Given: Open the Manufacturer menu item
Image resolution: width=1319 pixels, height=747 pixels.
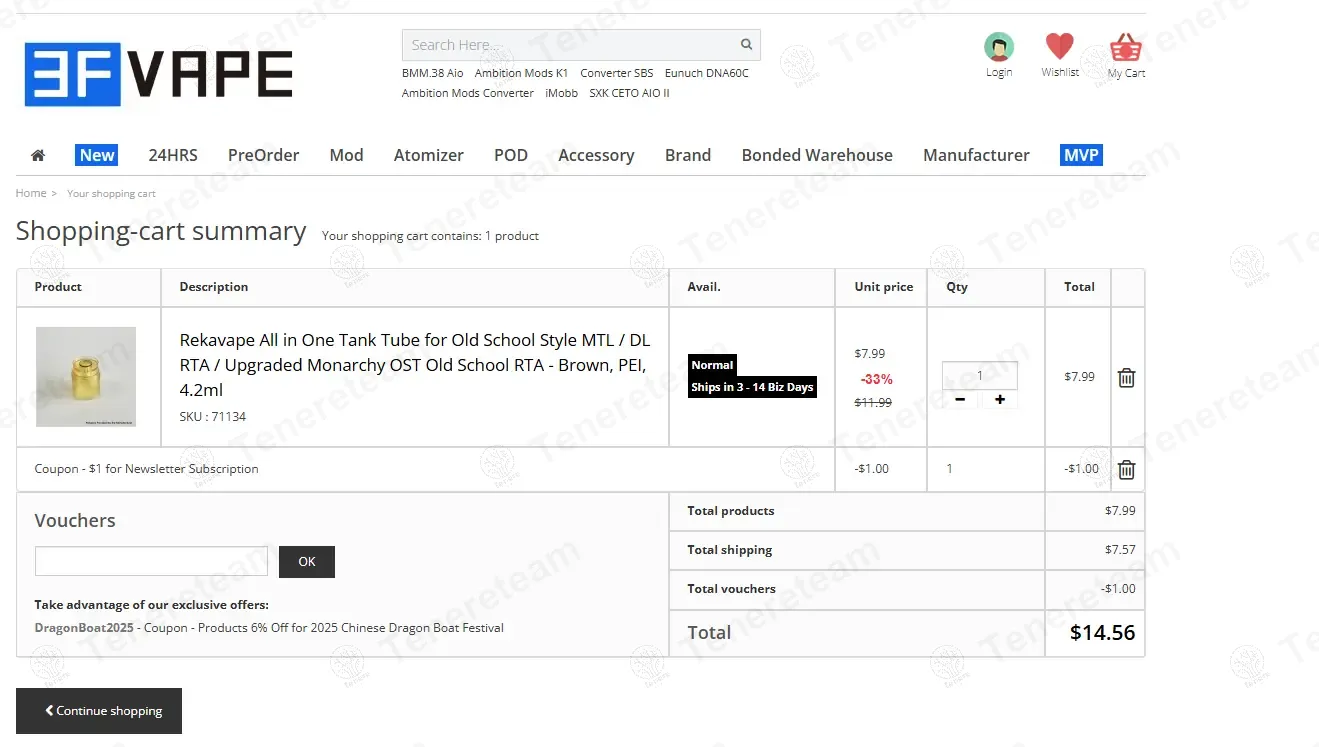Looking at the screenshot, I should point(976,155).
